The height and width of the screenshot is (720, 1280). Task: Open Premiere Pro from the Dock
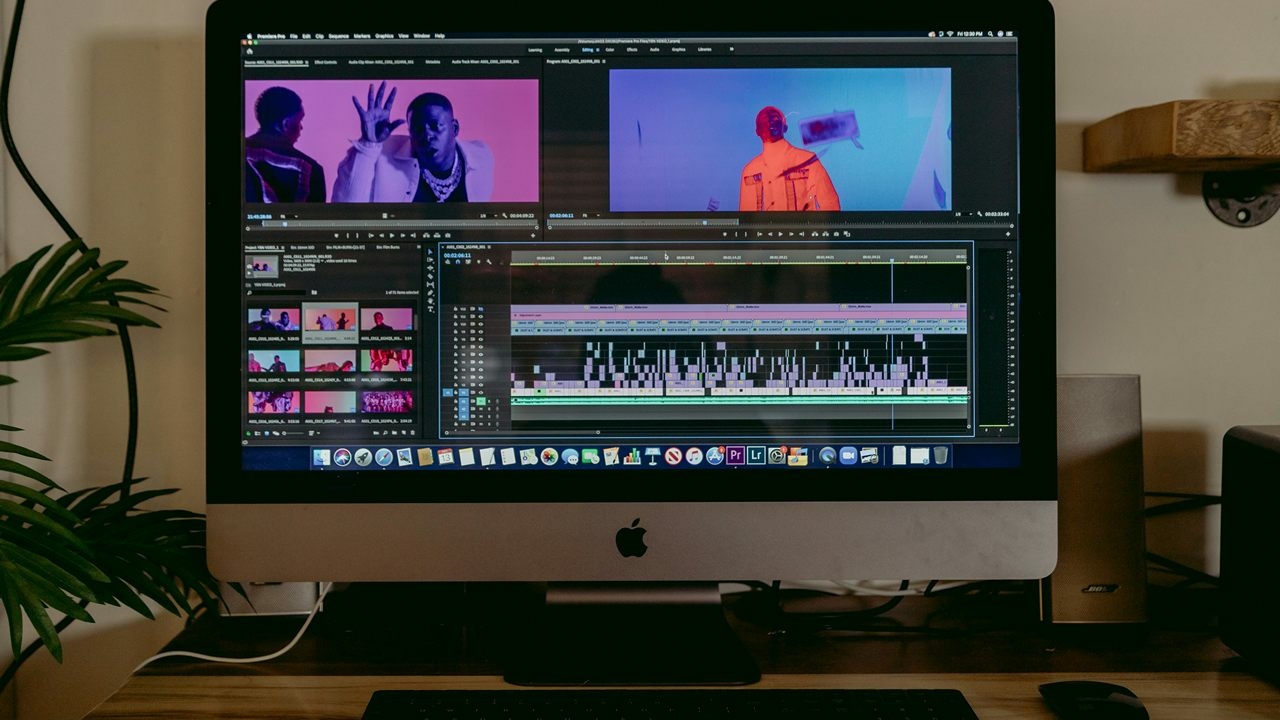735,456
